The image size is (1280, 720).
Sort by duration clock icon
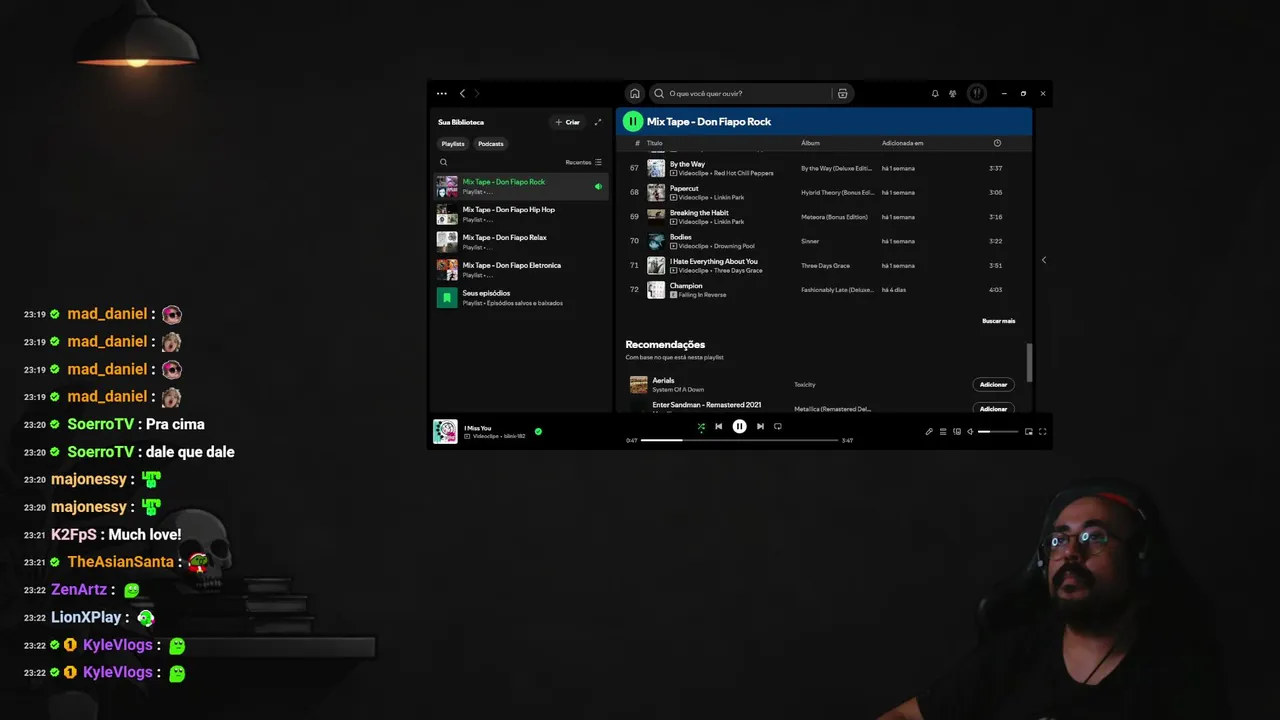997,143
